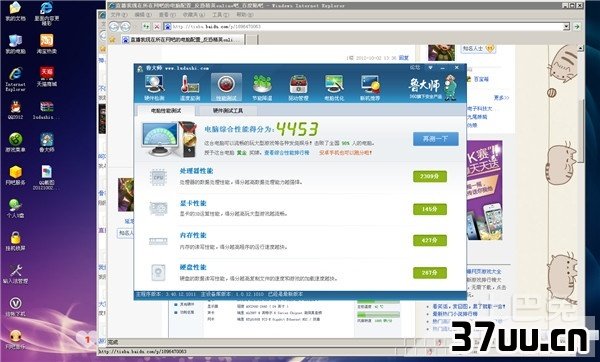Open new blank IE tab
Screen dimensions: 600x362
pyautogui.click(x=251, y=39)
